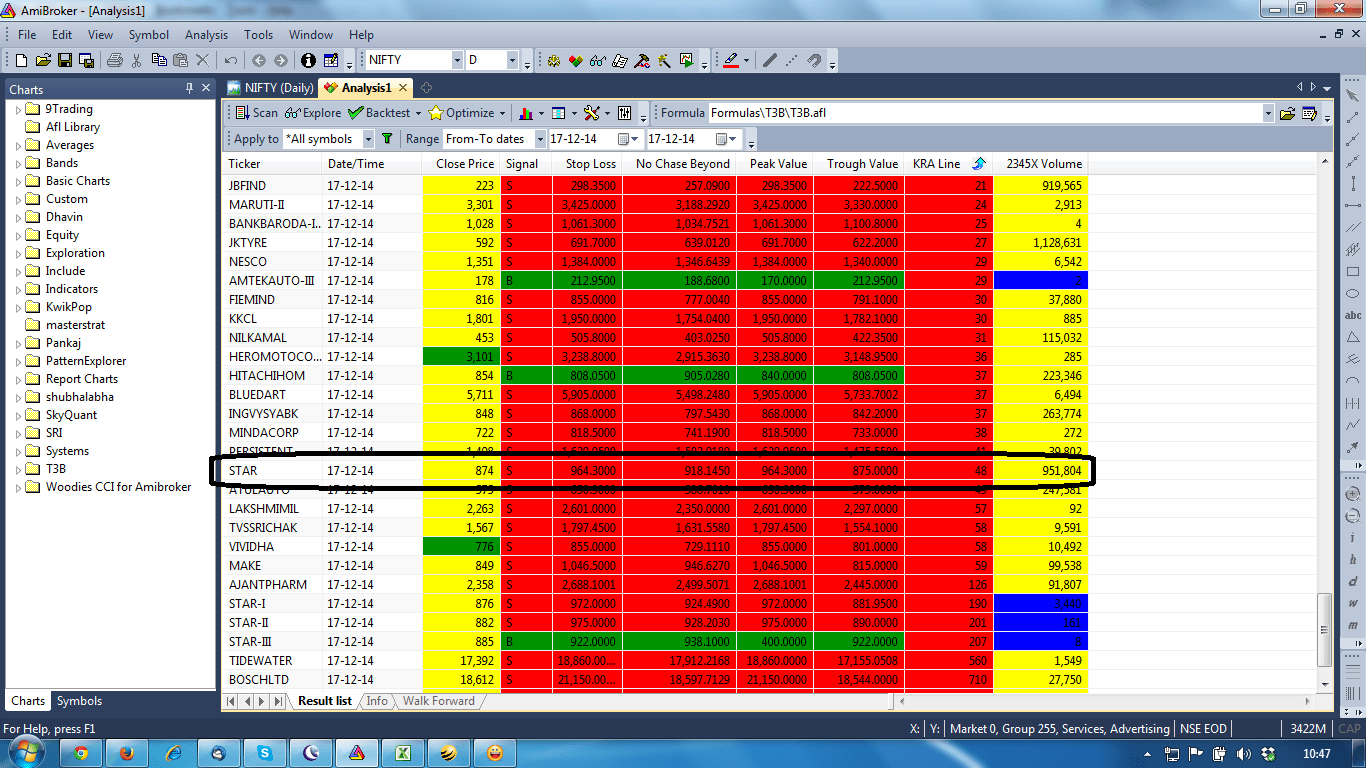The image size is (1366, 768).
Task: Expand the Formula path dropdown arrow
Action: pos(1269,113)
